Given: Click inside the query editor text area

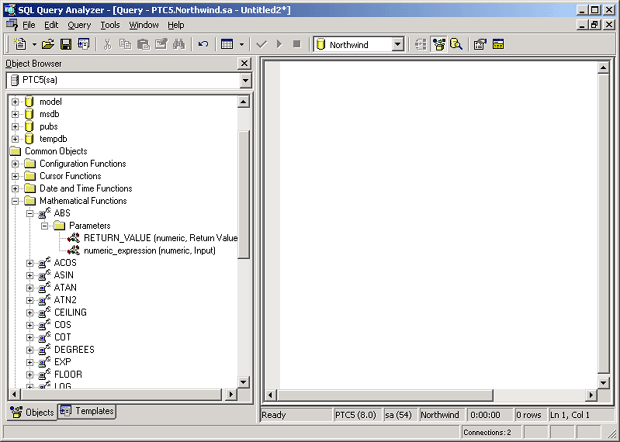Looking at the screenshot, I should click(430, 220).
